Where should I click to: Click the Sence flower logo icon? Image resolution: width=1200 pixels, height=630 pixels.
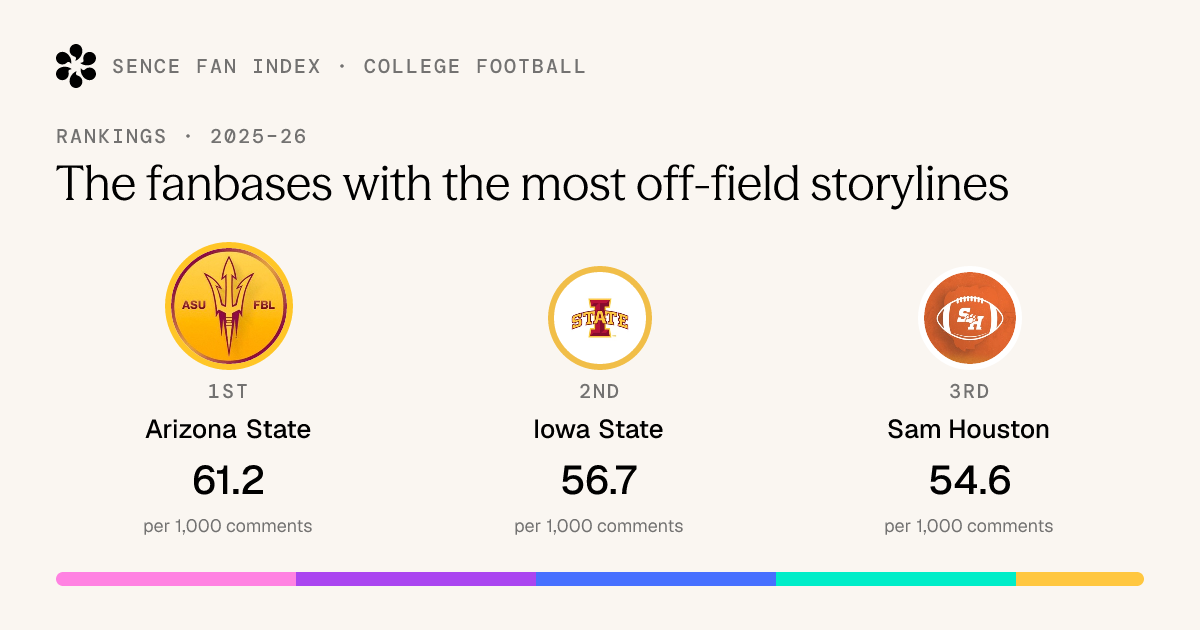click(76, 66)
